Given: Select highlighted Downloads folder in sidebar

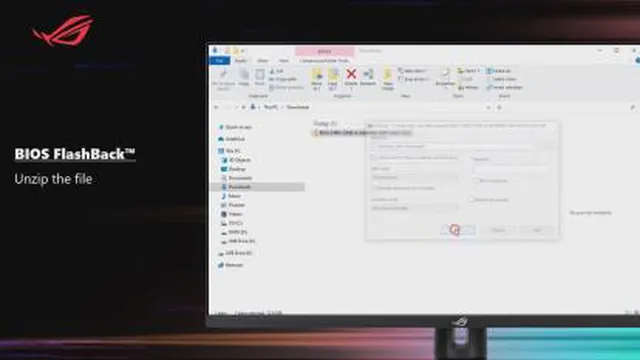Looking at the screenshot, I should coord(257,187).
